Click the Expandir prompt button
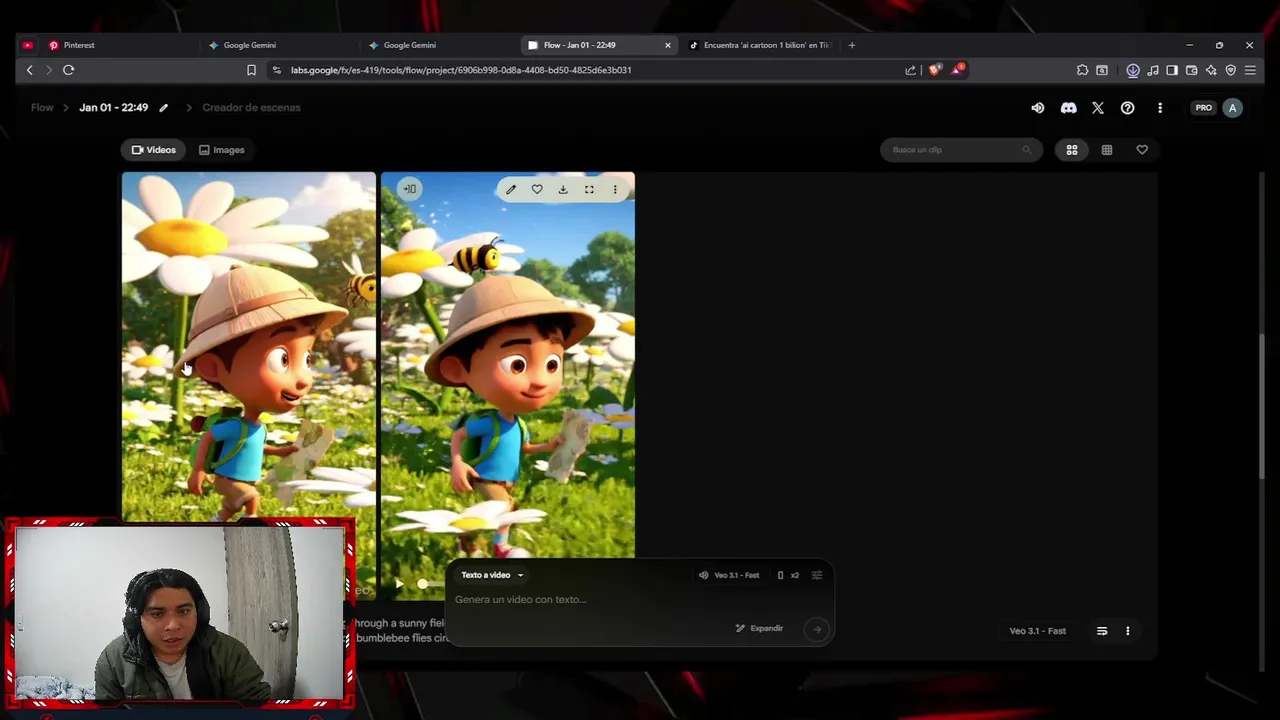 tap(759, 628)
